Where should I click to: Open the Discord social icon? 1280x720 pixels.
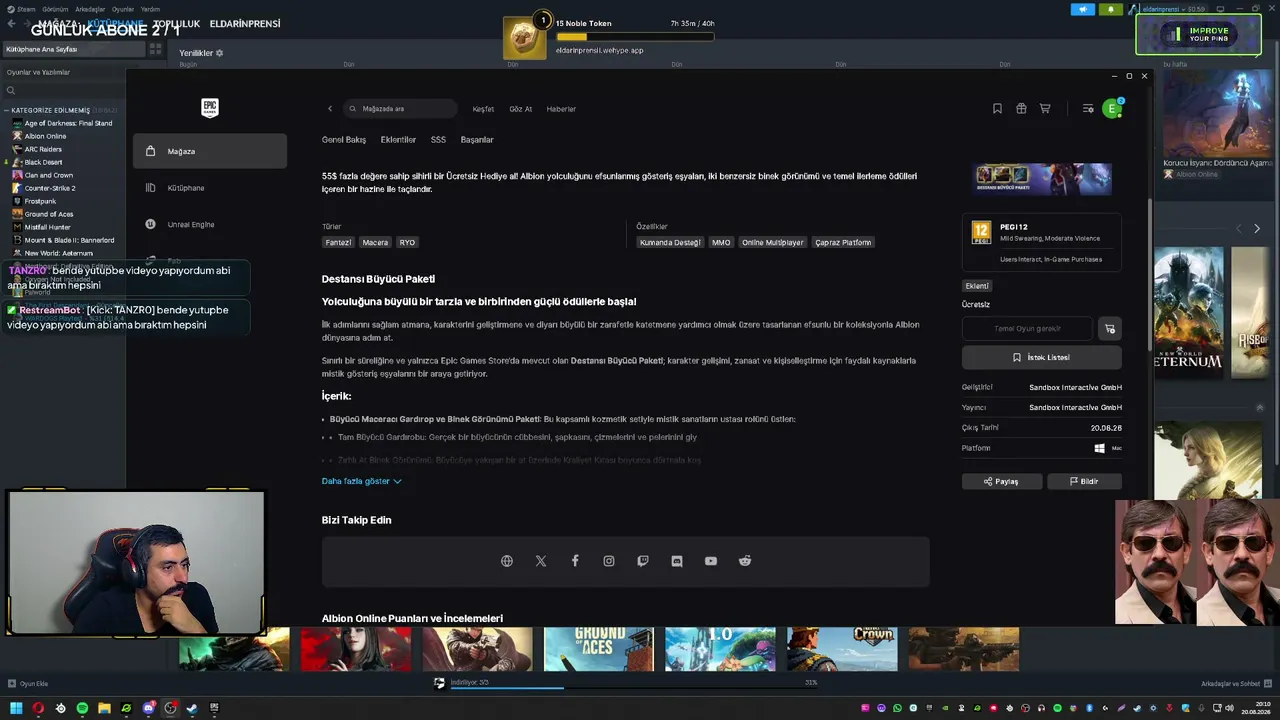pos(677,561)
